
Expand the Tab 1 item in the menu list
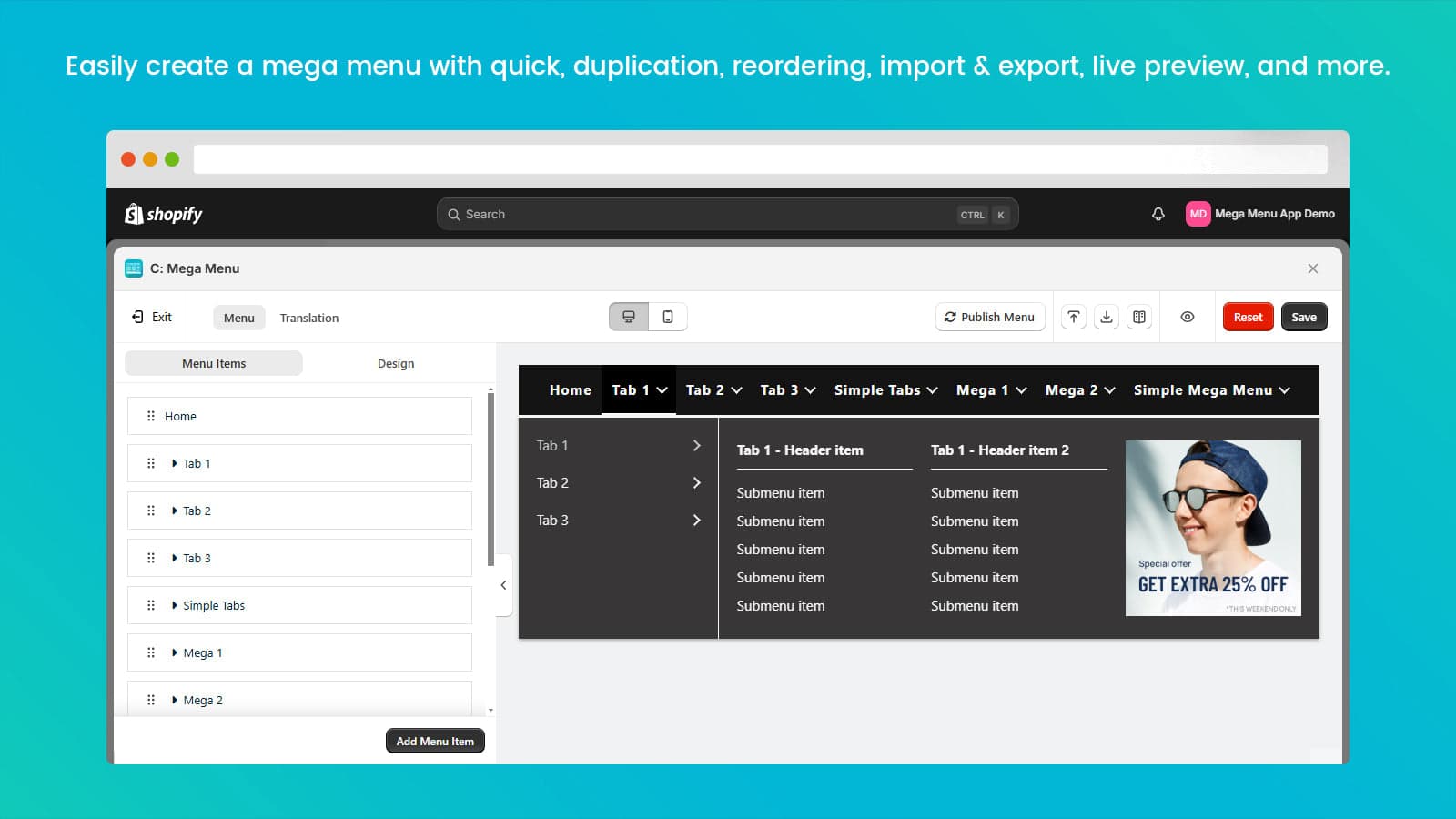pyautogui.click(x=175, y=463)
